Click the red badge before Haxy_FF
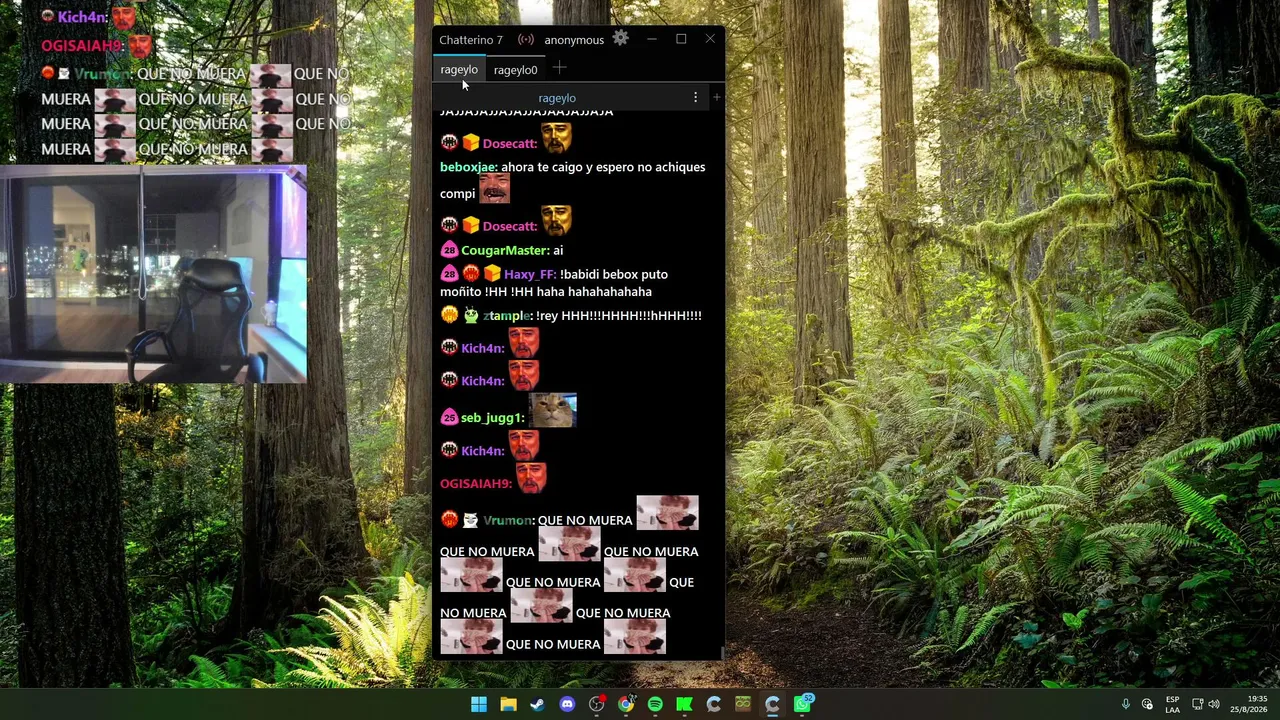The height and width of the screenshot is (720, 1280). coord(470,274)
